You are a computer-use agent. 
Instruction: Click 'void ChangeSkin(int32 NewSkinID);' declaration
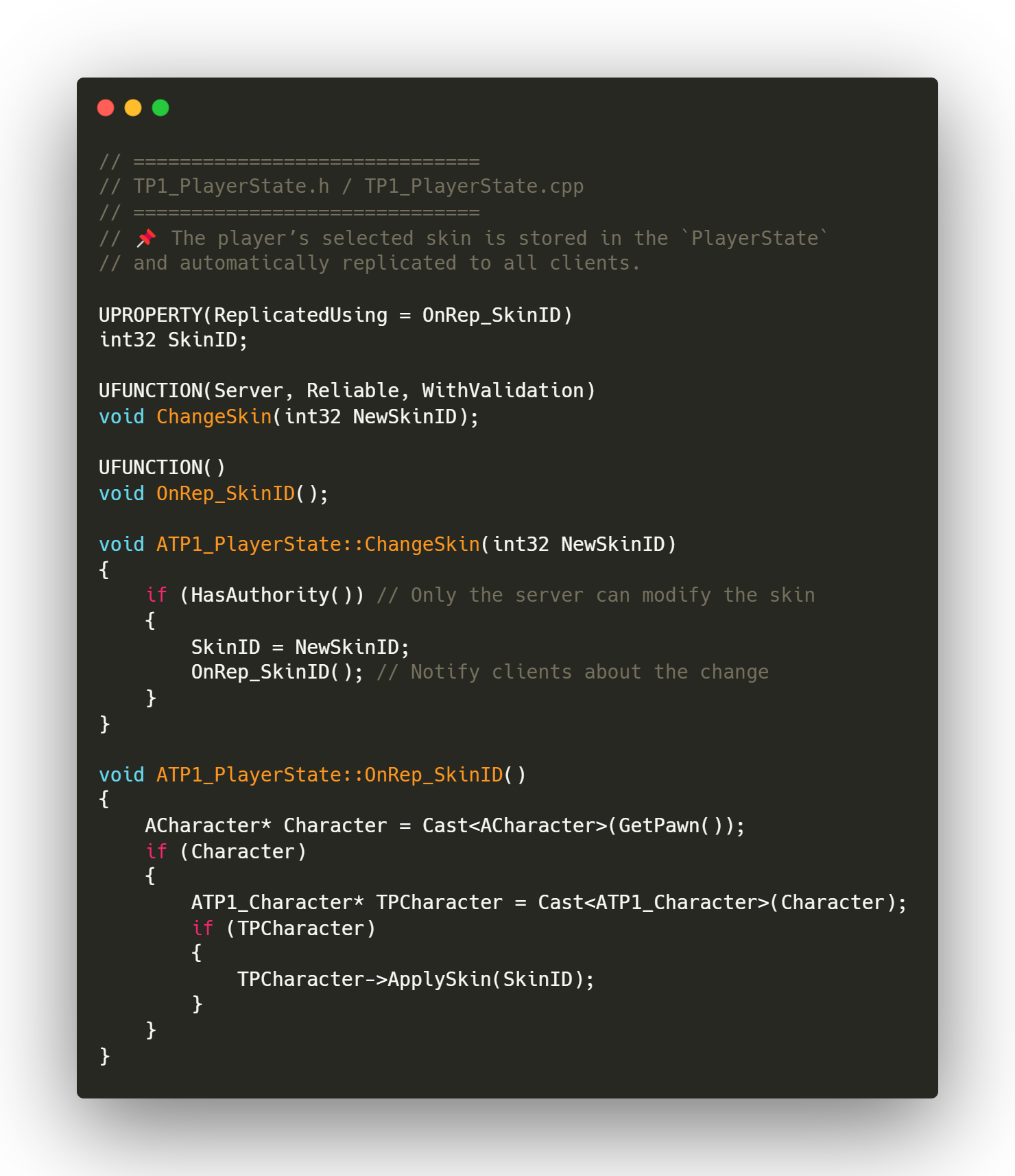289,417
